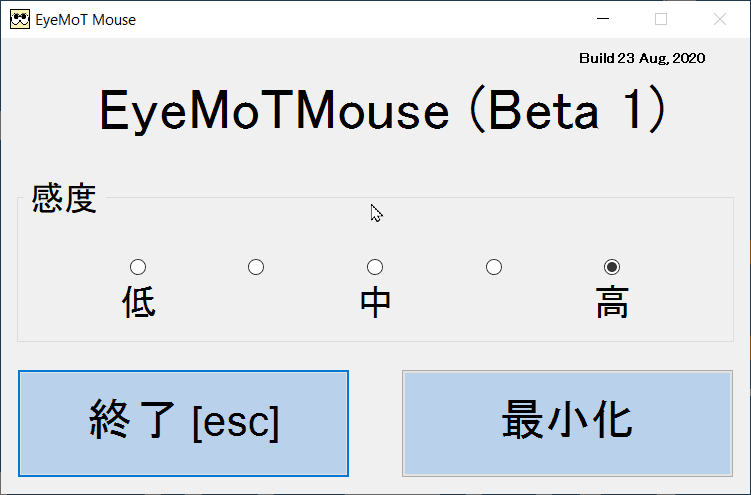This screenshot has height=495, width=751.
Task: Click the Build 23 Aug, 2020 label
Action: click(642, 58)
